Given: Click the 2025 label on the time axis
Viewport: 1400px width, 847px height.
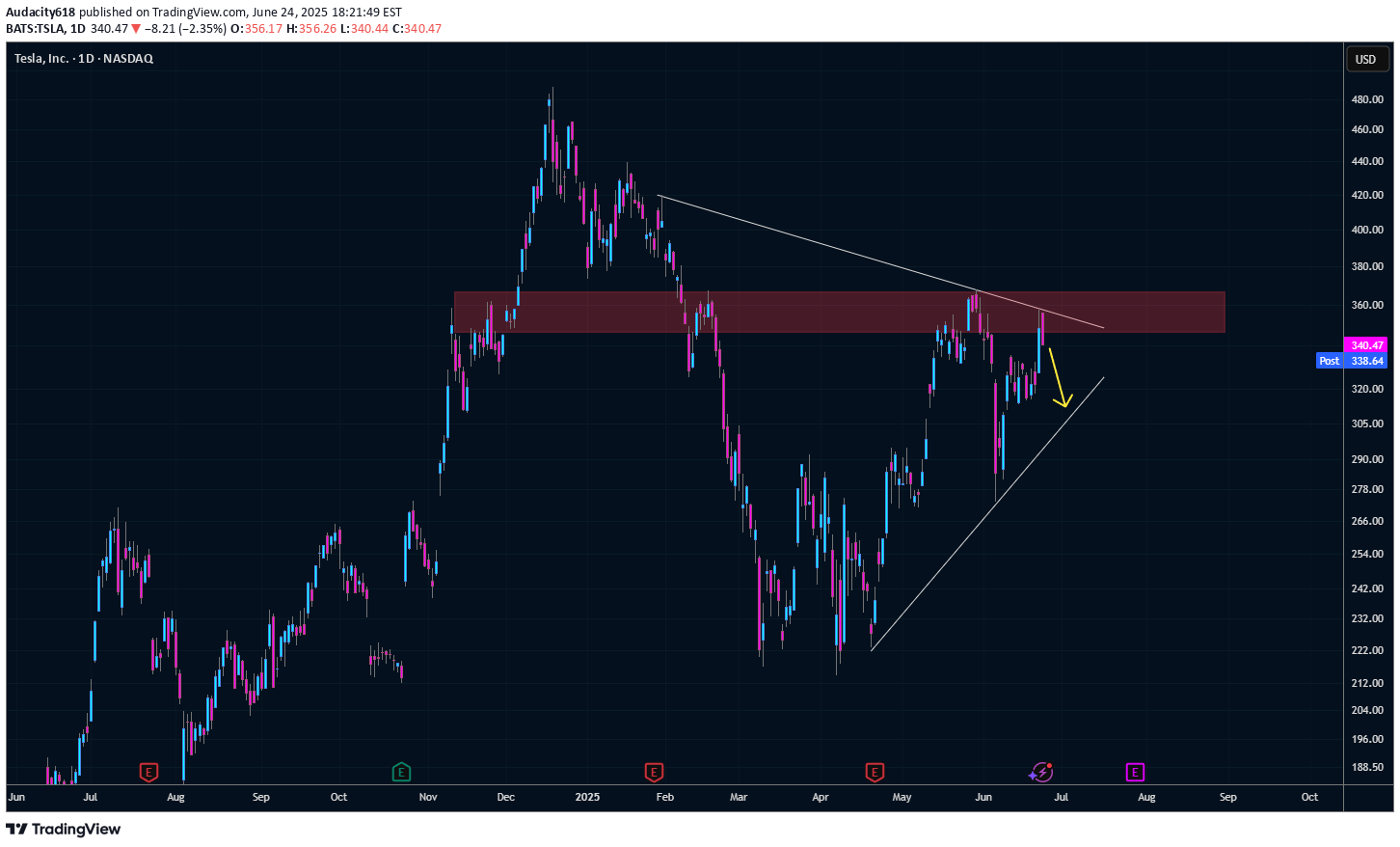Looking at the screenshot, I should coord(587,797).
